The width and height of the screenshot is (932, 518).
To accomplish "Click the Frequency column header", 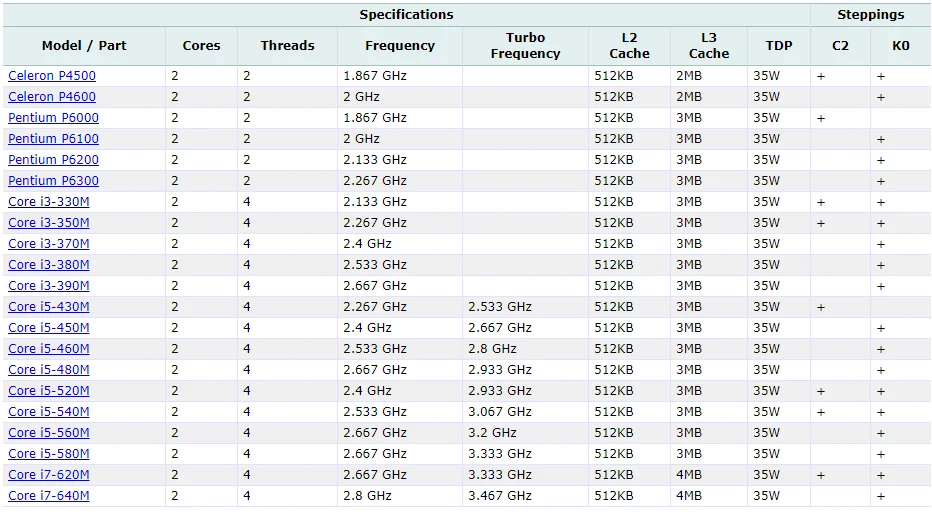I will click(x=400, y=46).
